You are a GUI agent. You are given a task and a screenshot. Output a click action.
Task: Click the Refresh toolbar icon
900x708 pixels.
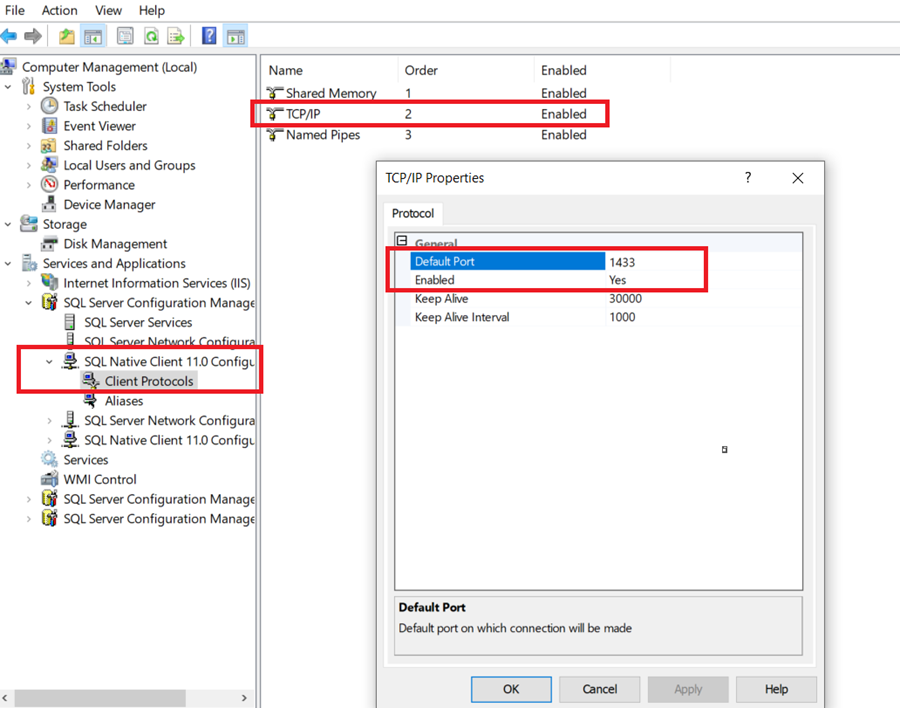point(151,36)
